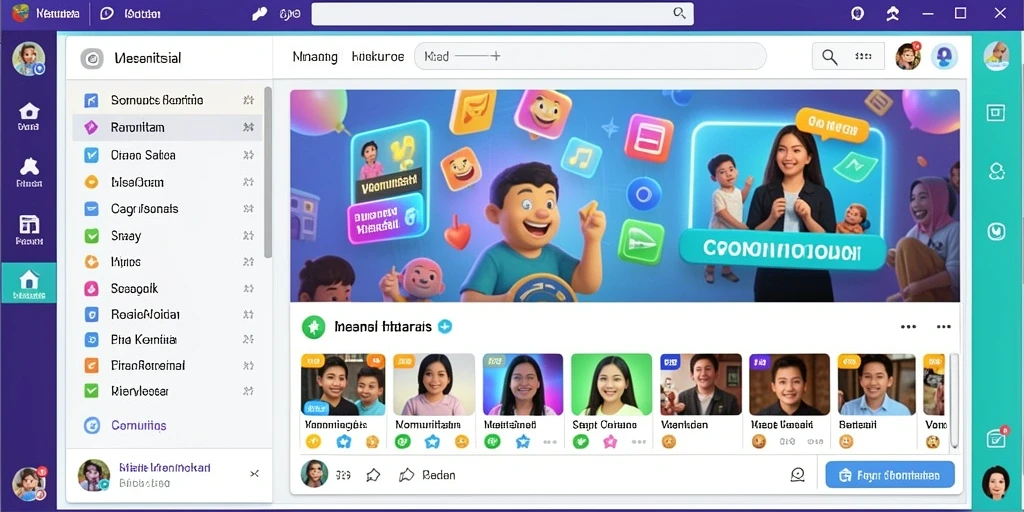This screenshot has width=1024, height=512.
Task: Open the first three-dot menu in section header
Action: tap(908, 327)
